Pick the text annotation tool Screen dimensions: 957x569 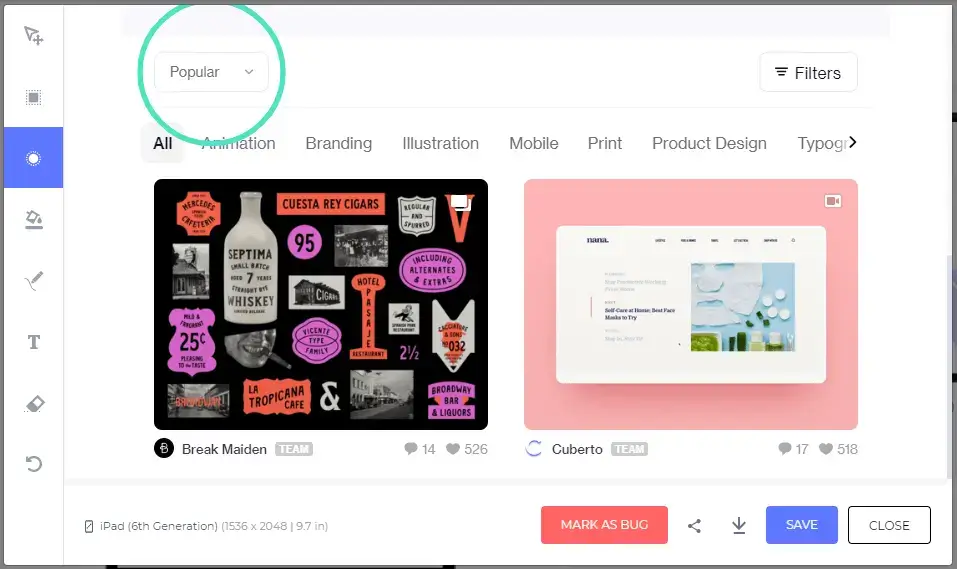click(x=34, y=342)
